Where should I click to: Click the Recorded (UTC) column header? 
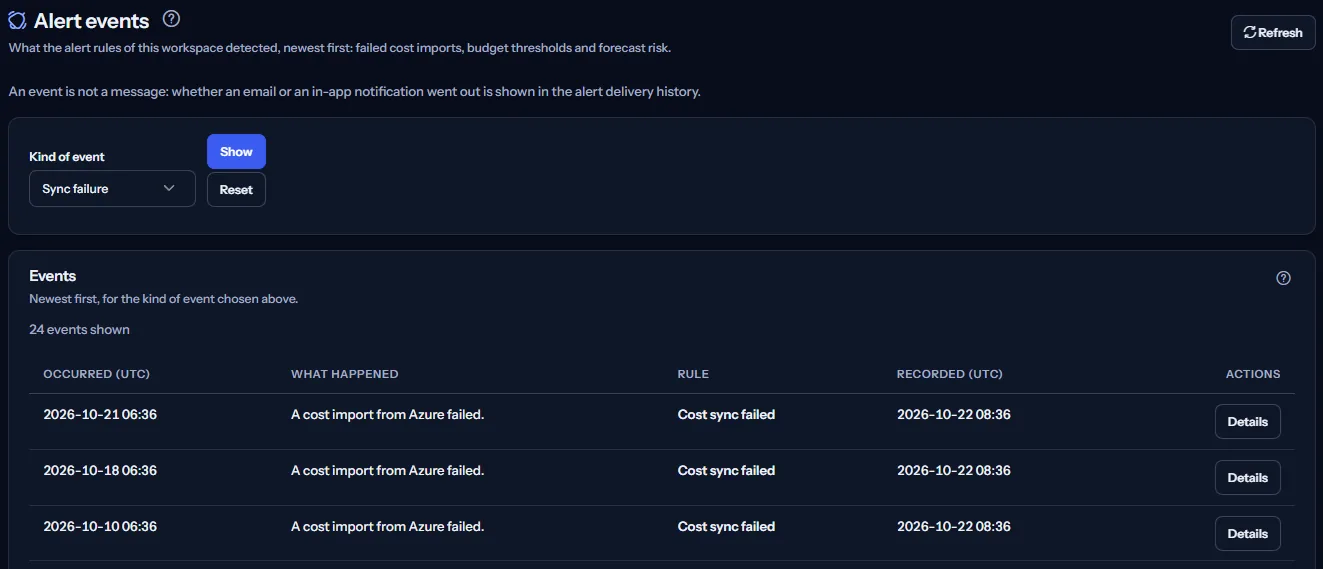point(950,374)
